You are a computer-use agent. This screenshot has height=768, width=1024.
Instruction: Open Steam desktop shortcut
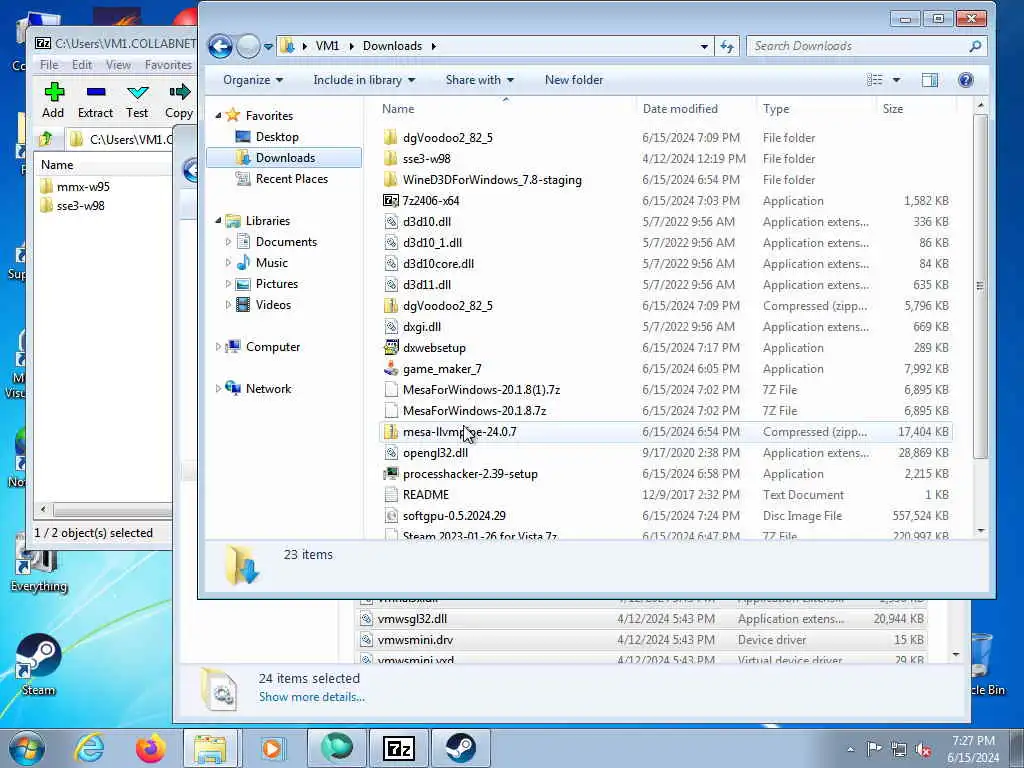[39, 665]
